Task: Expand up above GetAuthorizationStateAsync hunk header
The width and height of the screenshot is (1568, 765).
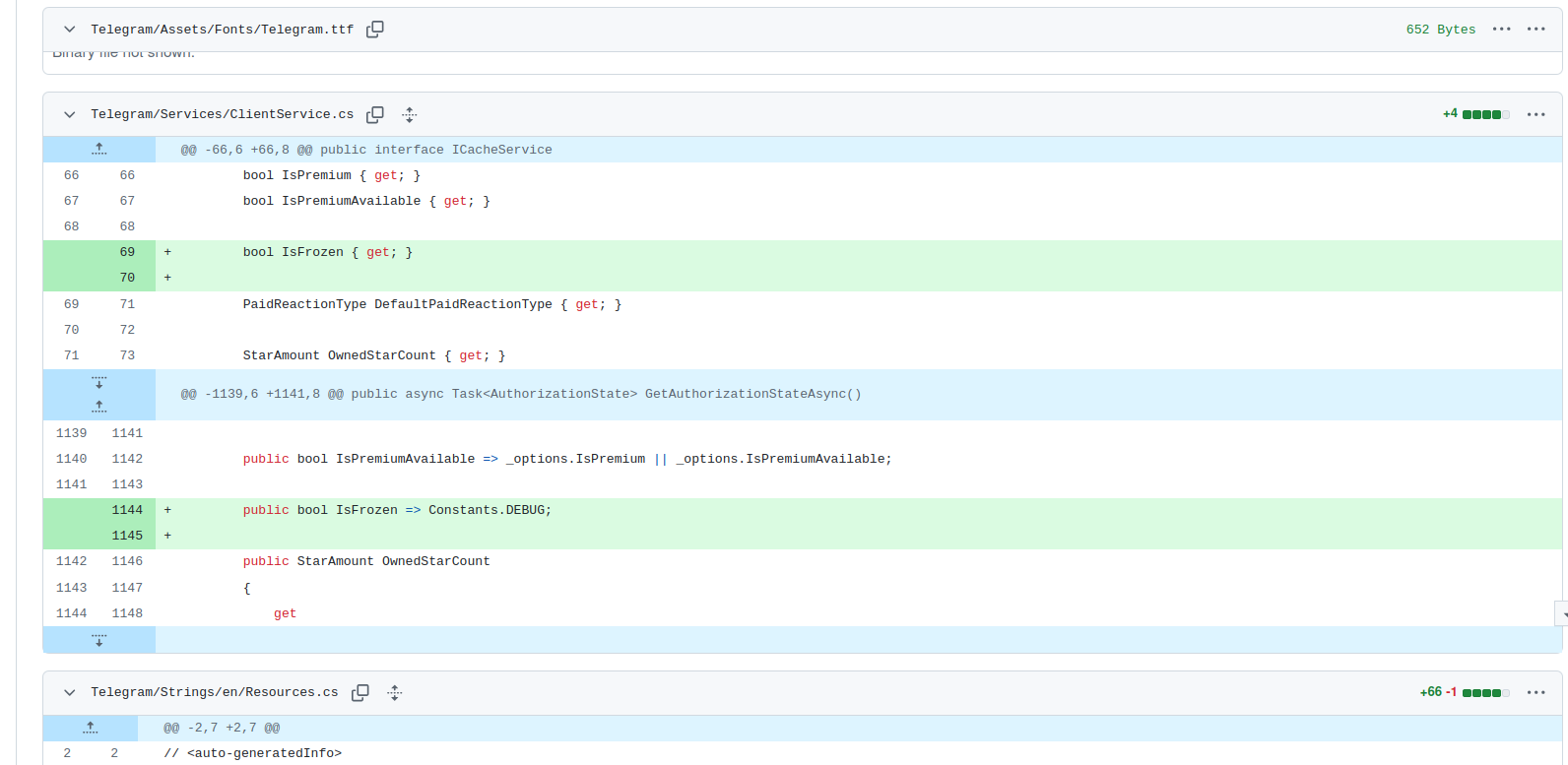Action: (x=99, y=407)
